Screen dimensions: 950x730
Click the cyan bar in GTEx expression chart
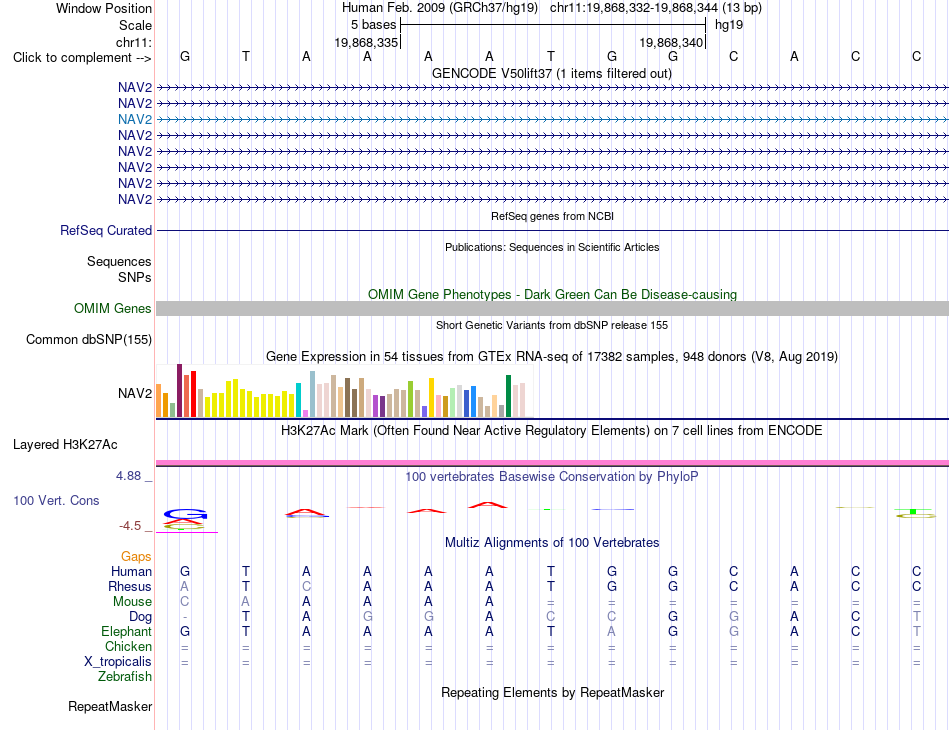(x=298, y=400)
